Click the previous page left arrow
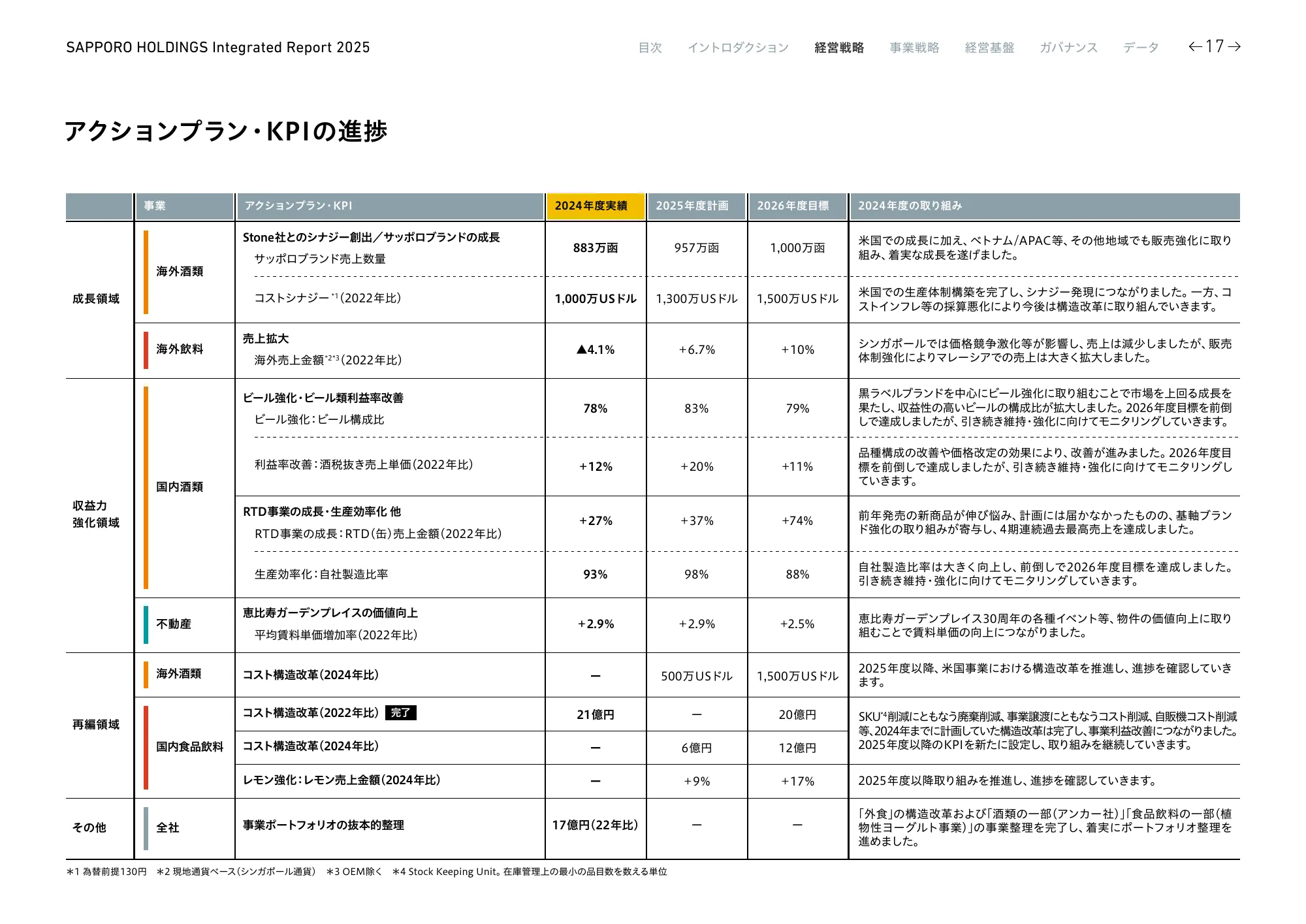 (x=1195, y=46)
